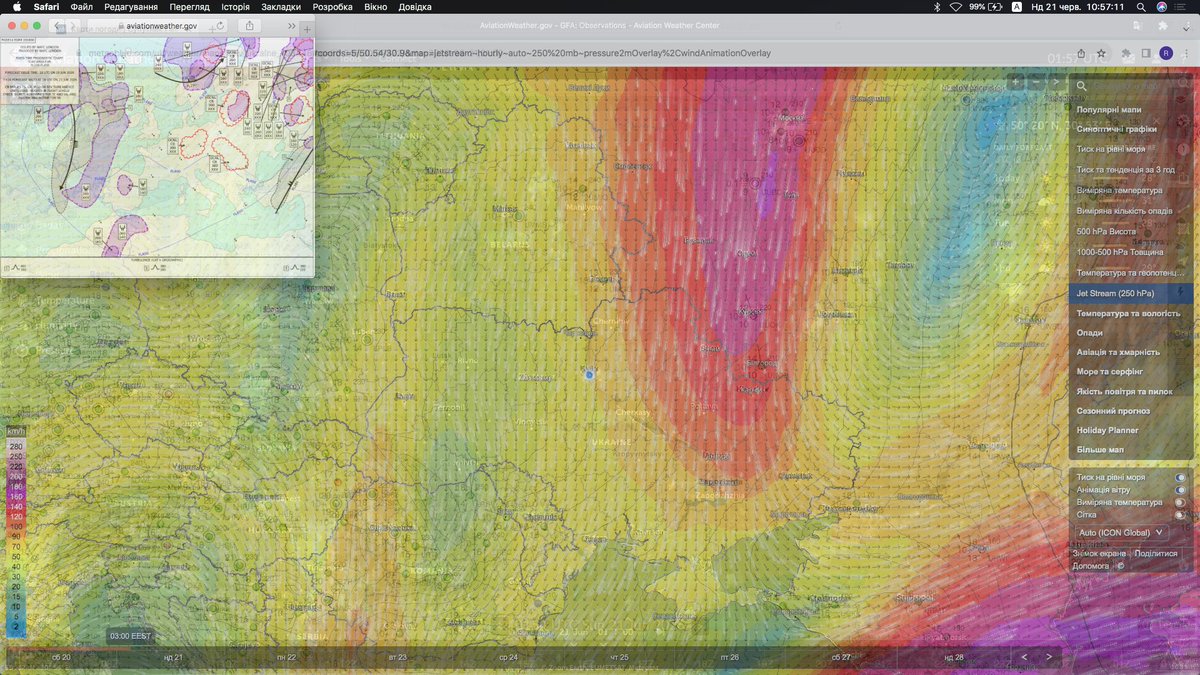Step the timeline forward with the right arrow
This screenshot has height=675, width=1200.
tap(1048, 657)
